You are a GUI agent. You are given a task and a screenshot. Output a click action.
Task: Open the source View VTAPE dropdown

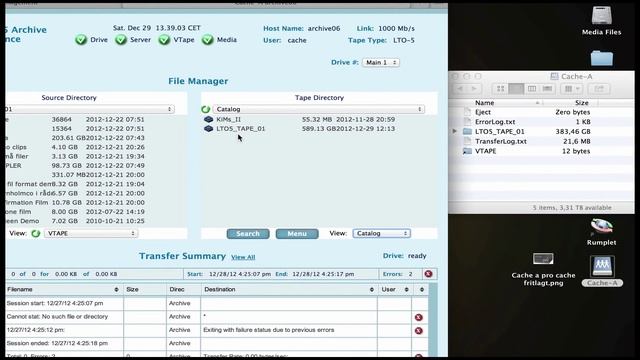(91, 233)
